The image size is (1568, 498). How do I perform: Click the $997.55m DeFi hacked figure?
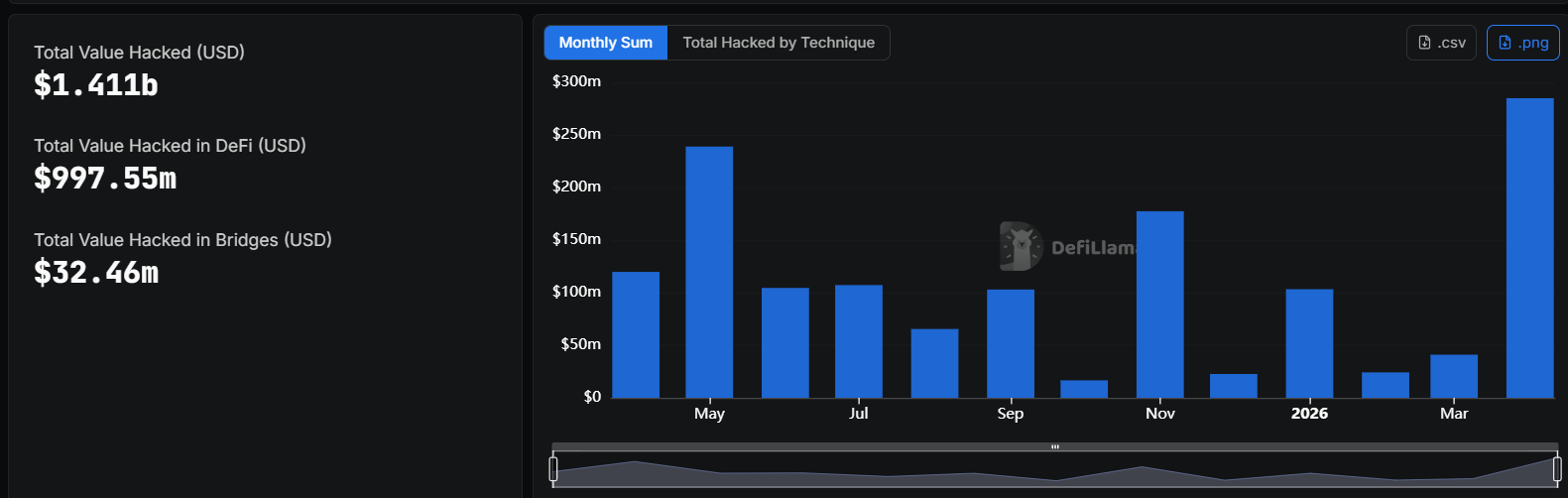(x=105, y=179)
